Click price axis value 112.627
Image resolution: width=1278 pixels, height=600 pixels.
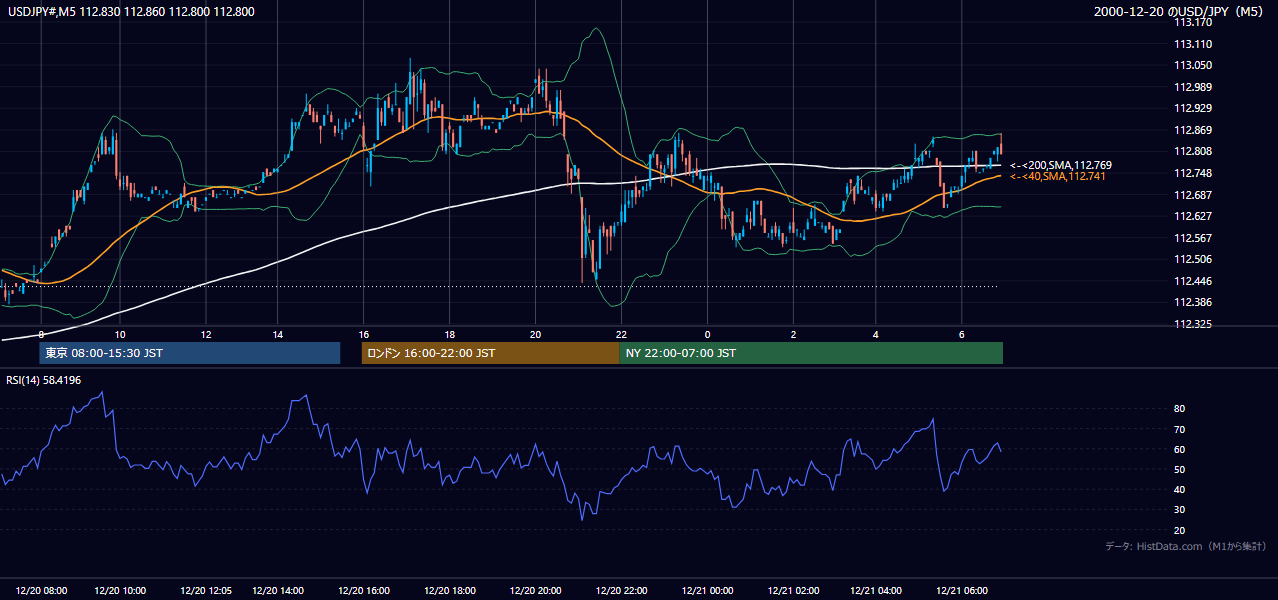1193,216
